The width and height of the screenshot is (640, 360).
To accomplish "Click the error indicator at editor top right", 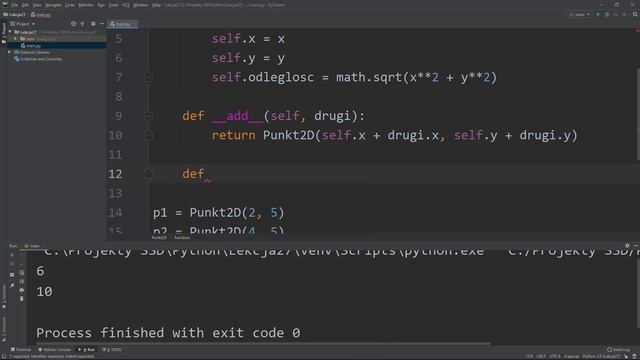I will click(x=637, y=31).
